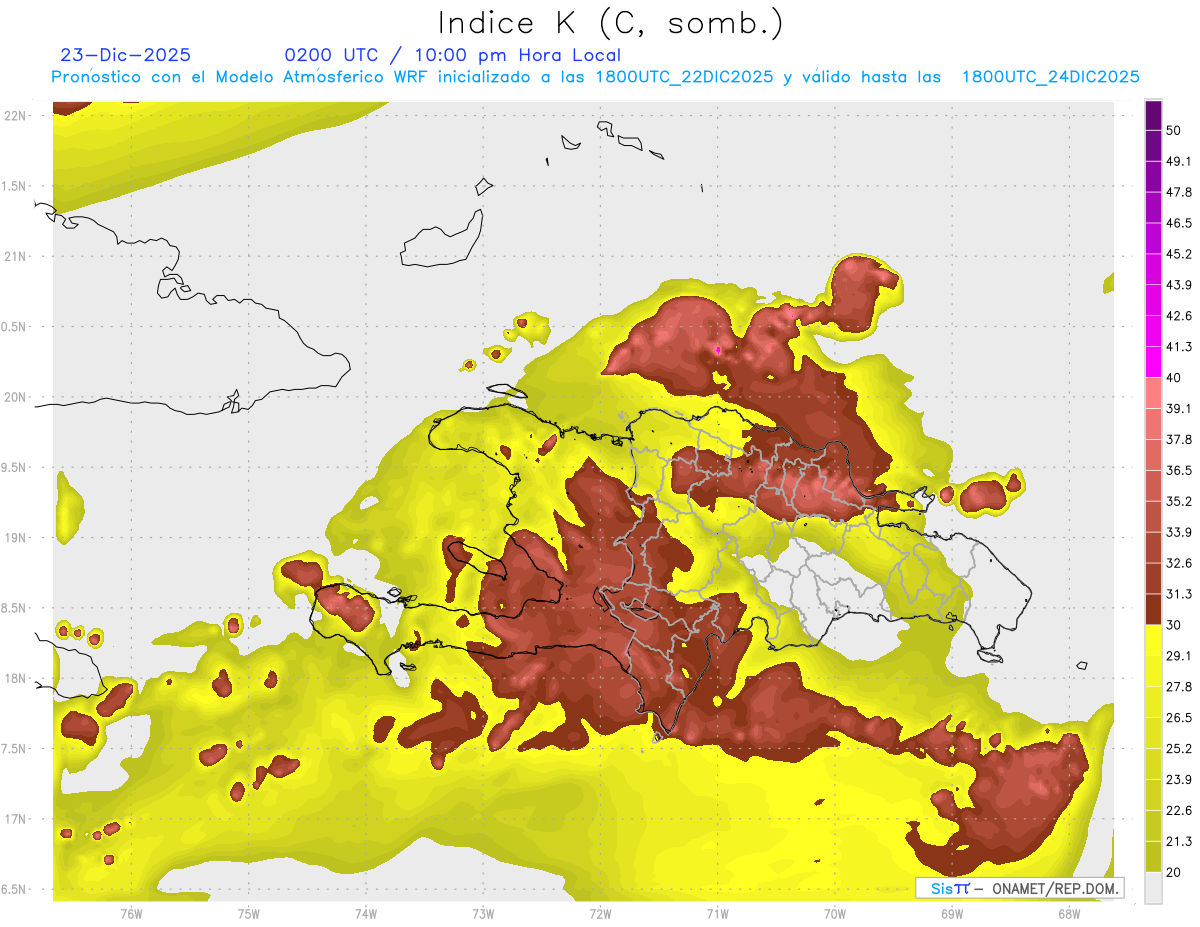Viewport: 1200px width, 927px height.
Task: Click the "0200 UTC / 10:00 pm Hora Local" time label
Action: (x=453, y=55)
